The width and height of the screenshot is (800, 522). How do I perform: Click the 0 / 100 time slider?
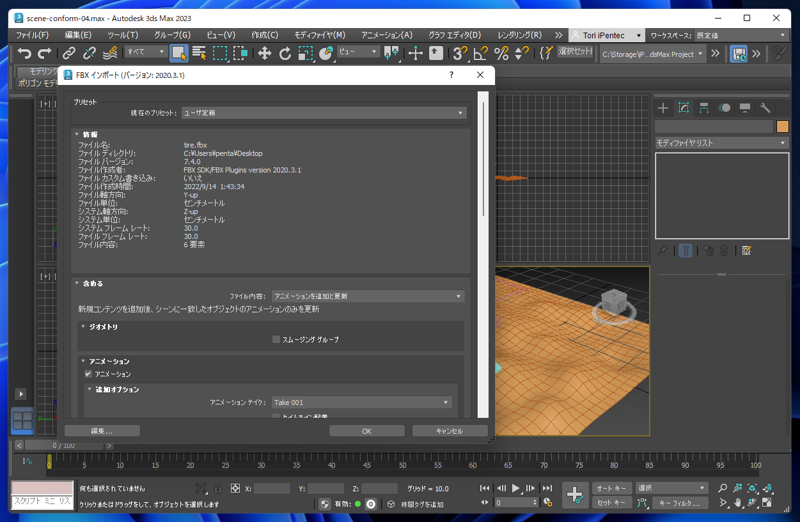point(64,445)
